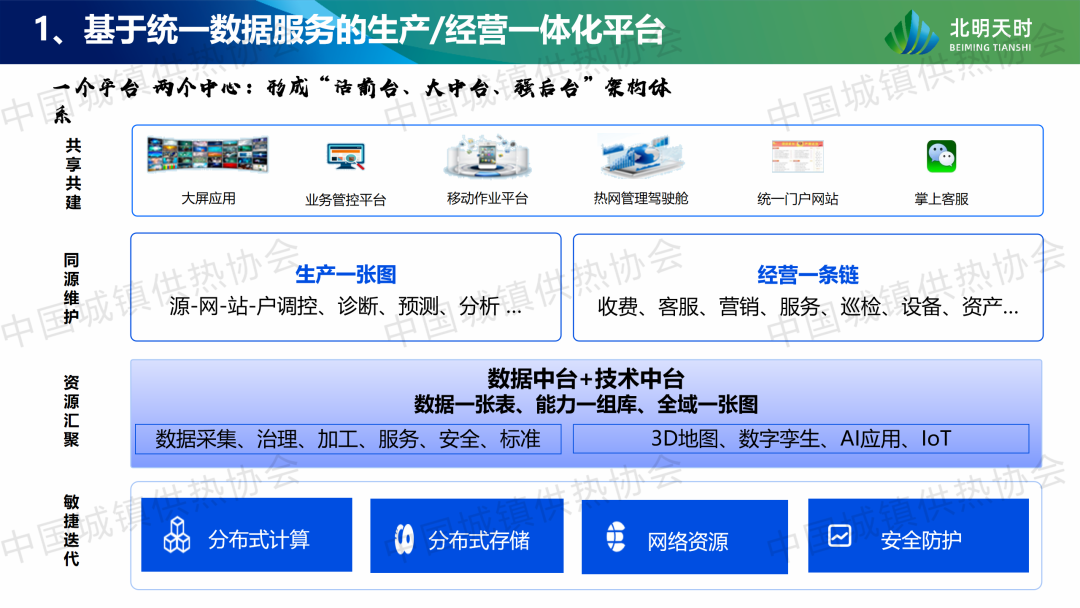Select the 业务管控平台 monitor icon
This screenshot has width=1080, height=608.
(345, 157)
